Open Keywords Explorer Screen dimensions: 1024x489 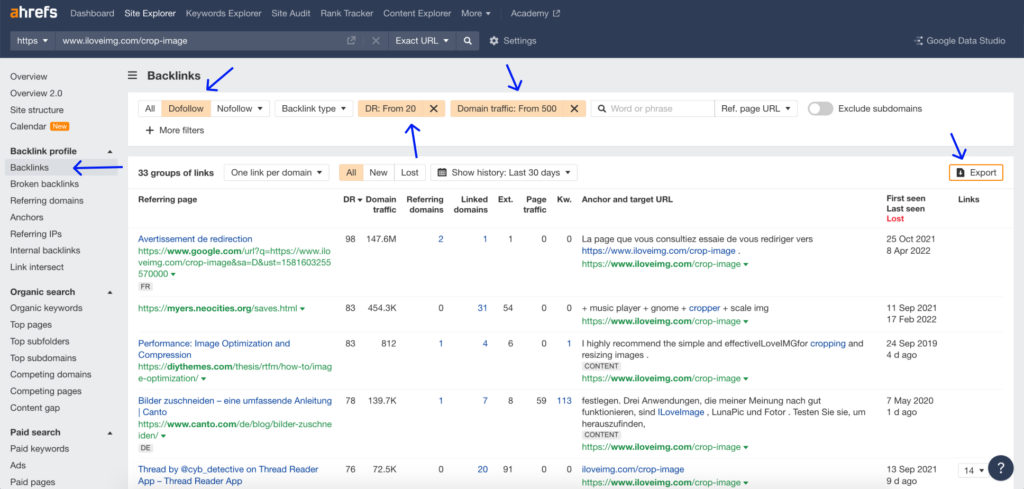tap(223, 13)
